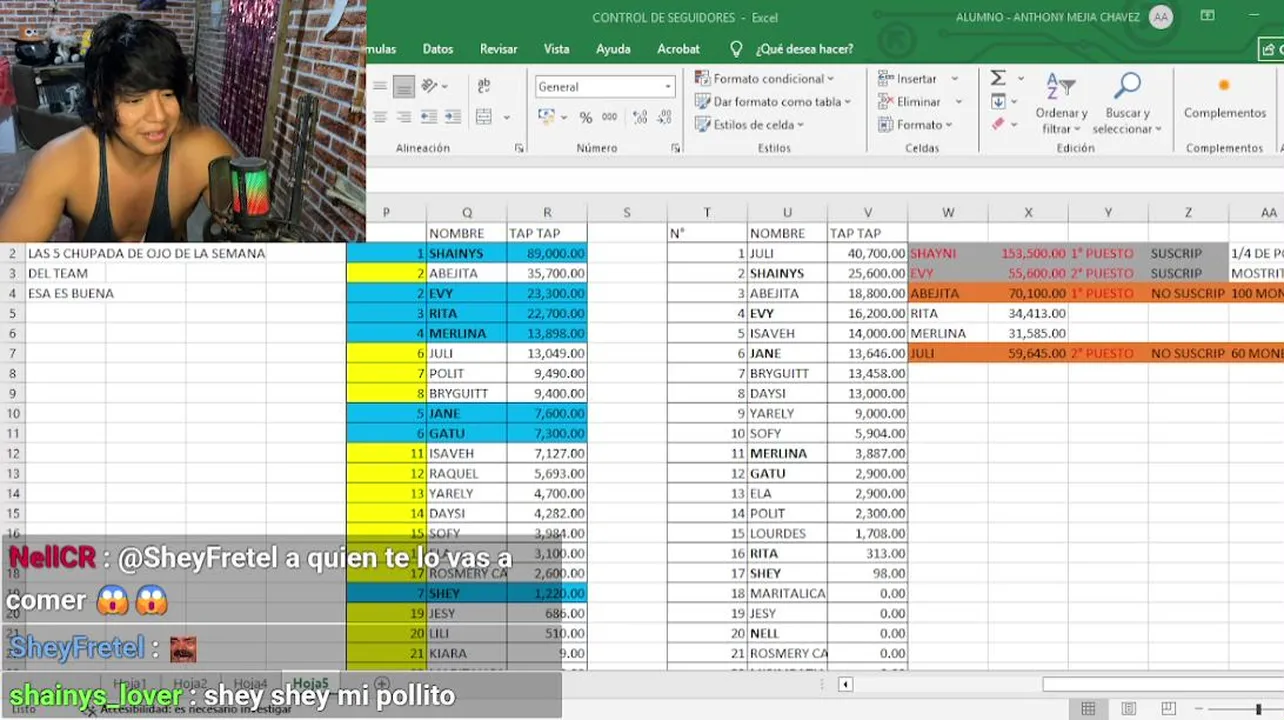This screenshot has width=1284, height=720.
Task: Apply accounting number format
Action: [546, 117]
